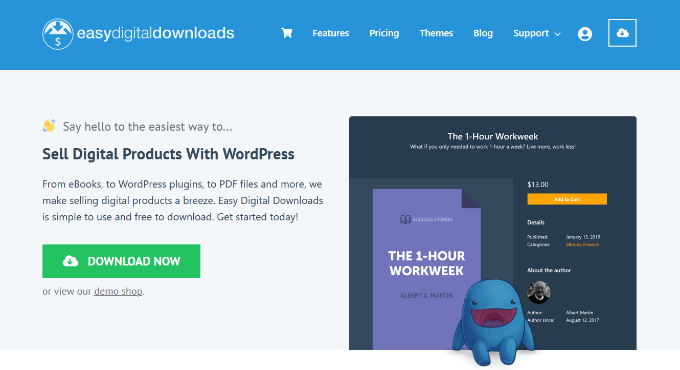
Task: Open the Support menu
Action: (x=531, y=33)
